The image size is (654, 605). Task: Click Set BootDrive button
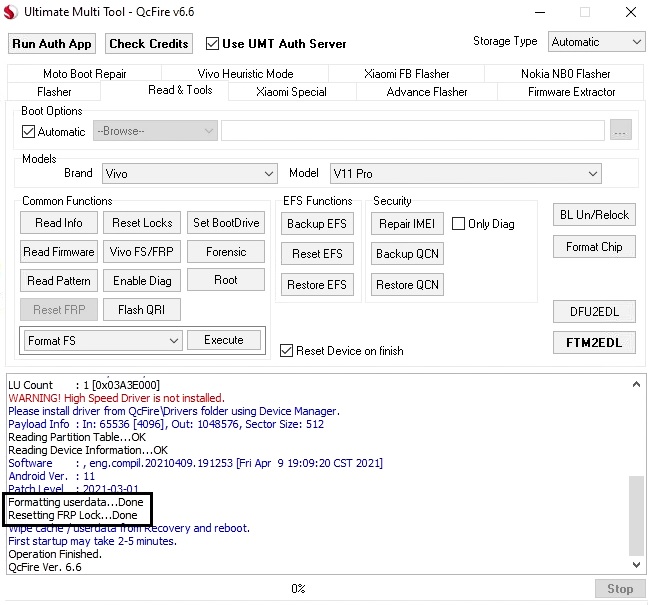tap(226, 223)
